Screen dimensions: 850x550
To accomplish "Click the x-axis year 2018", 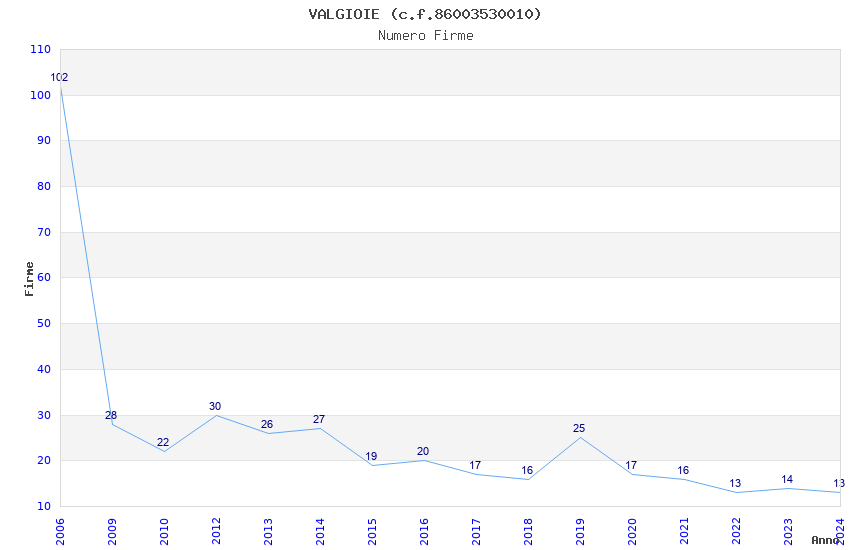I will 528,532.
